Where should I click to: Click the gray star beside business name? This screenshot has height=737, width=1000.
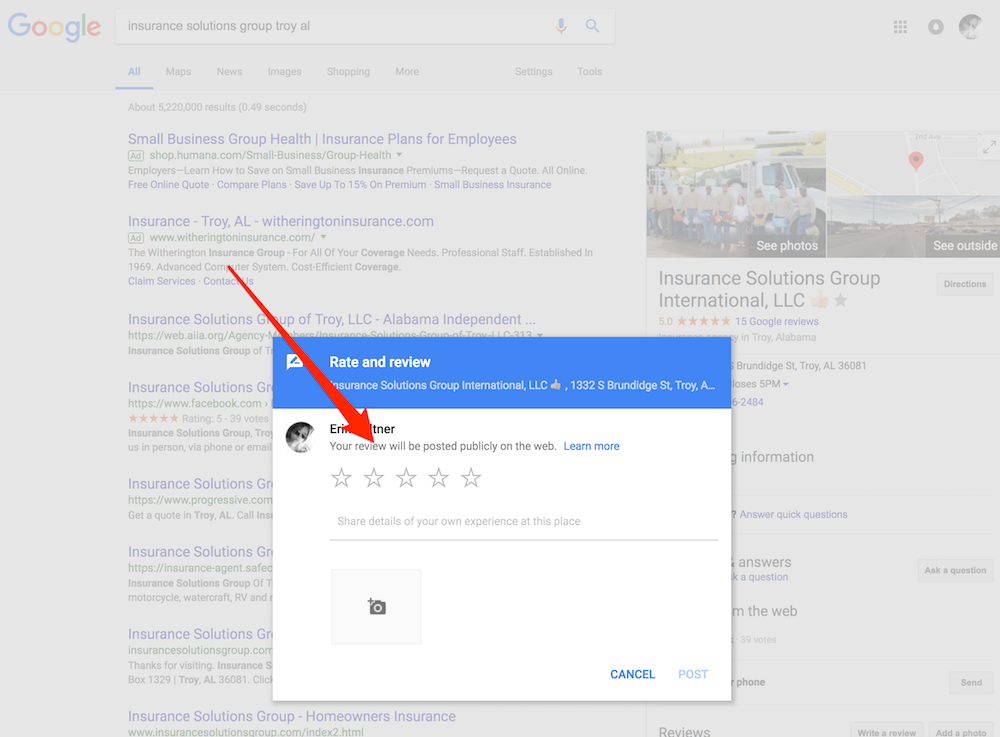point(841,300)
